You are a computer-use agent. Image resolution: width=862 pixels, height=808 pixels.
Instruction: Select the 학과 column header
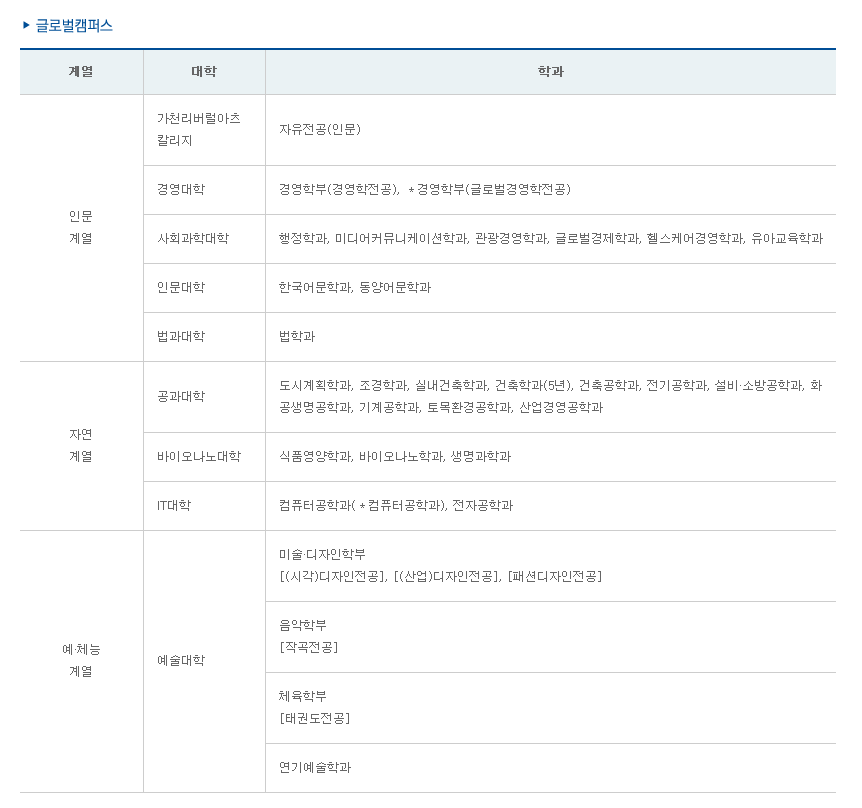[x=550, y=72]
